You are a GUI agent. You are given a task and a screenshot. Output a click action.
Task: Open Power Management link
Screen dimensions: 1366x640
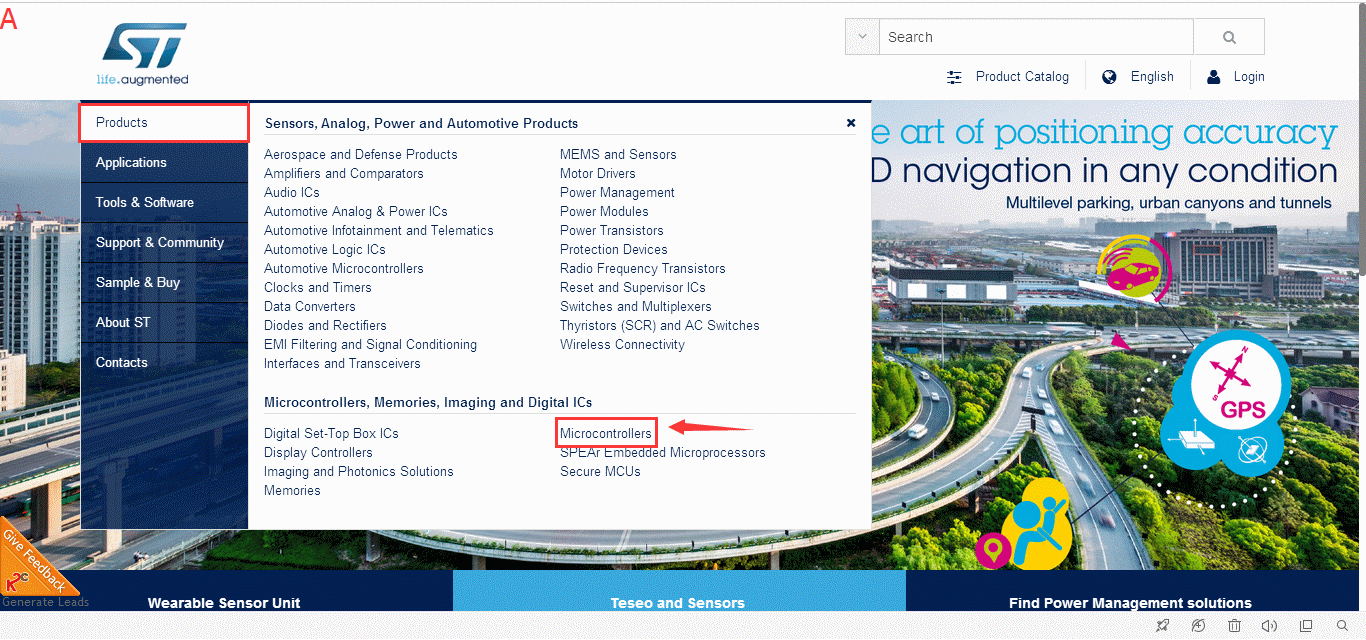coord(617,193)
